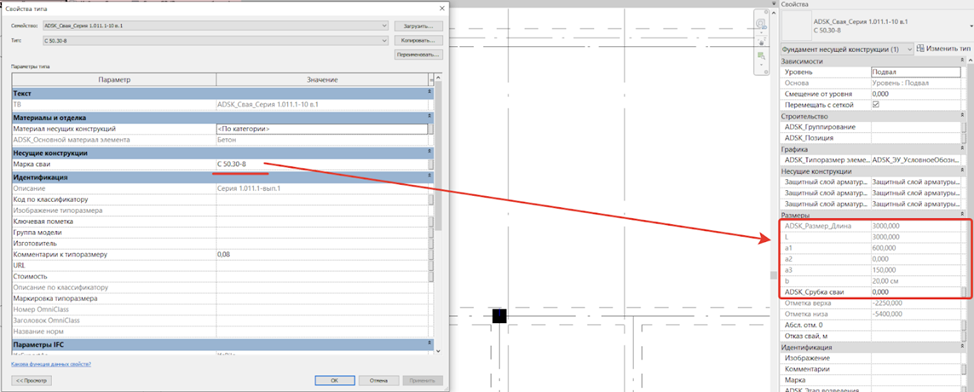Click the Маркировка типоразмера row
974x392 pixels.
pyautogui.click(x=223, y=299)
